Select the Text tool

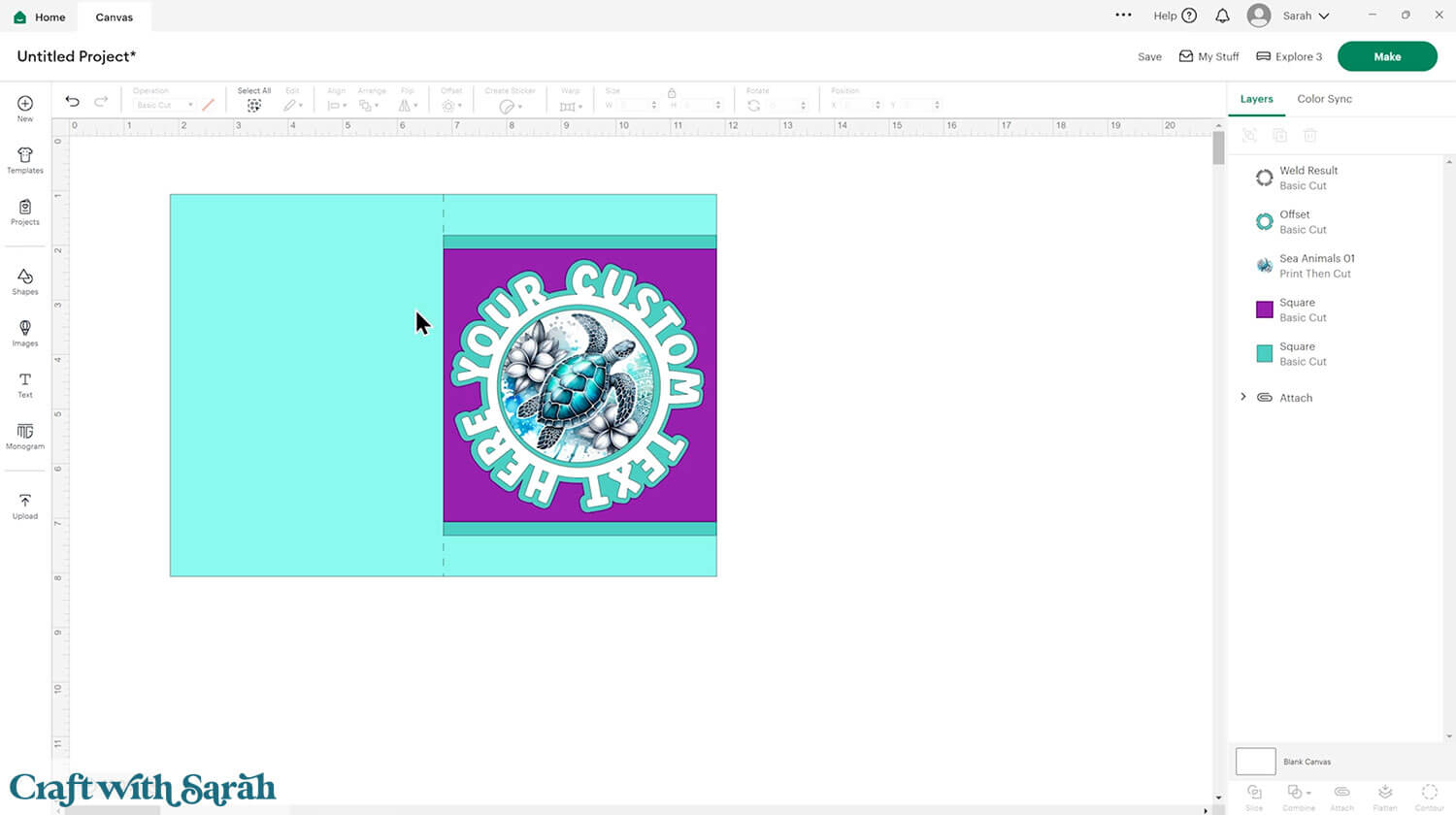(25, 384)
